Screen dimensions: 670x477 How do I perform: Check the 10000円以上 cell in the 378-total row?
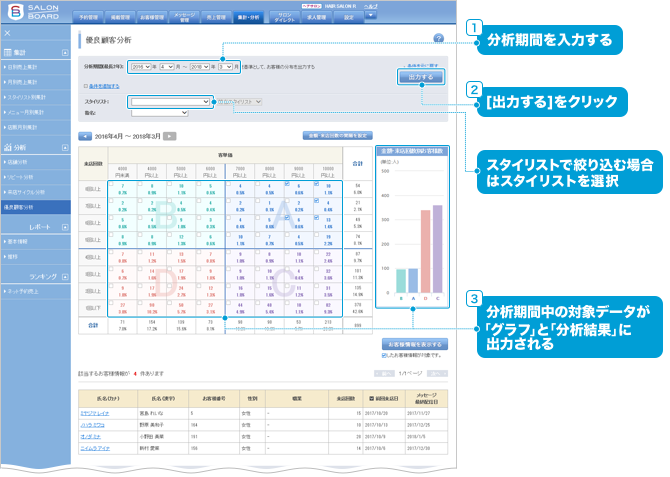point(317,303)
